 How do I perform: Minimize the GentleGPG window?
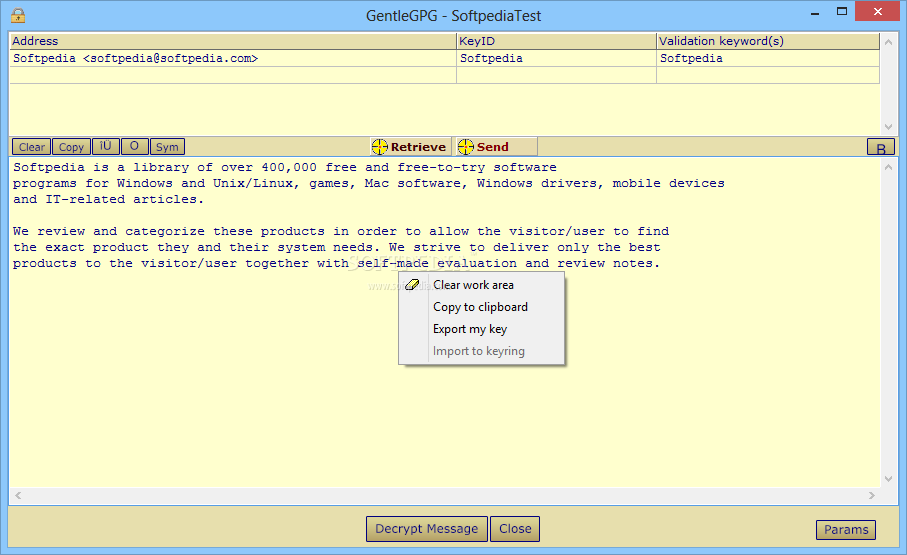815,12
